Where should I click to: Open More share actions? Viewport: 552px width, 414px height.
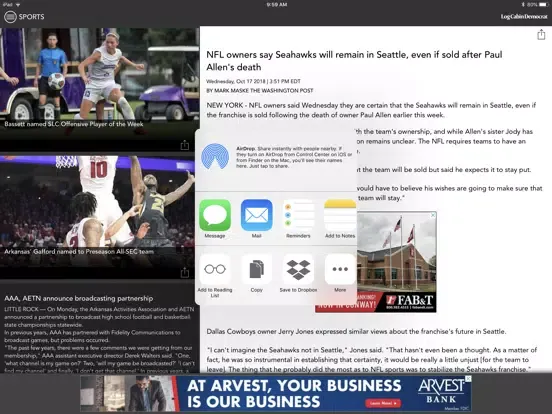(x=340, y=269)
